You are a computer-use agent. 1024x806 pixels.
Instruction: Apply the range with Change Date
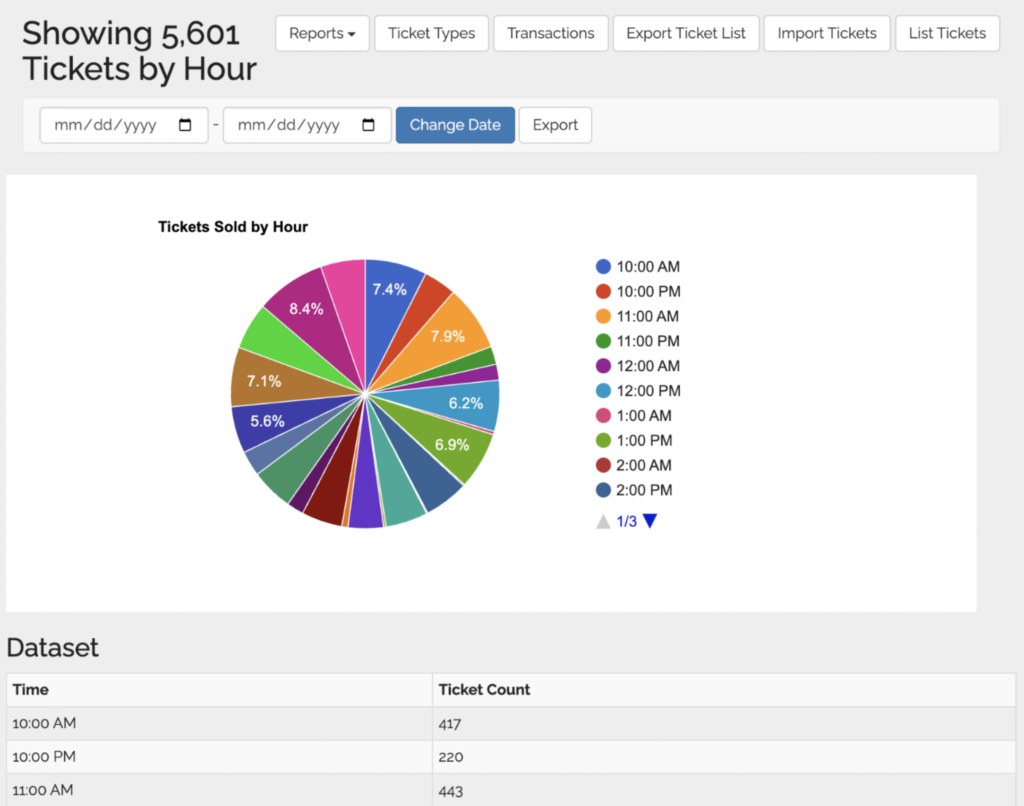tap(455, 126)
